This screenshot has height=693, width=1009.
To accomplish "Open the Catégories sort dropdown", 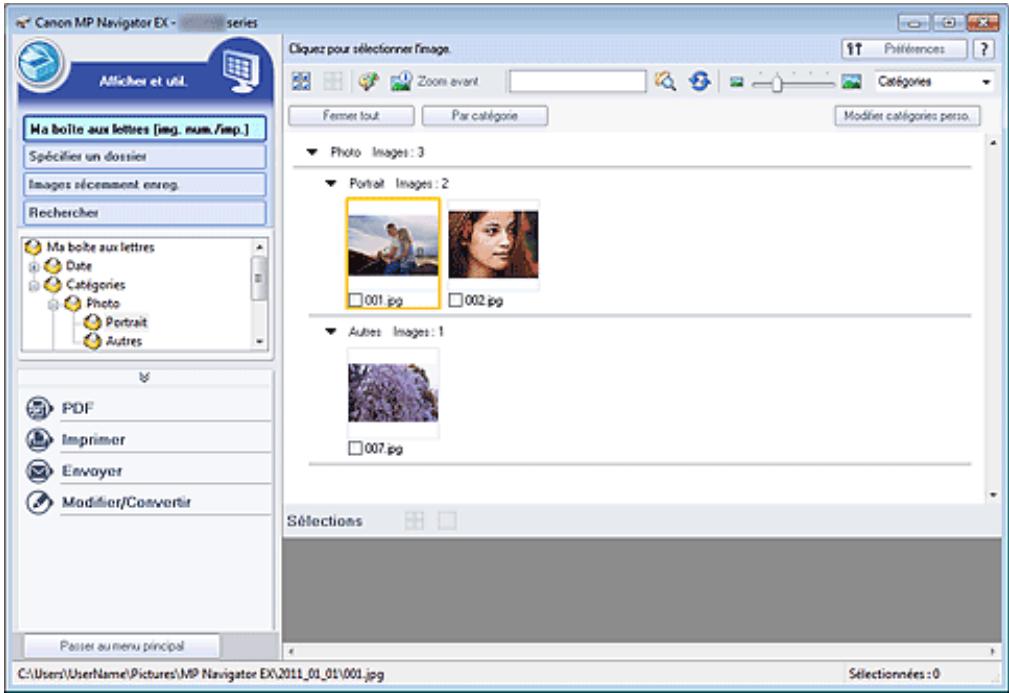I will tap(934, 82).
